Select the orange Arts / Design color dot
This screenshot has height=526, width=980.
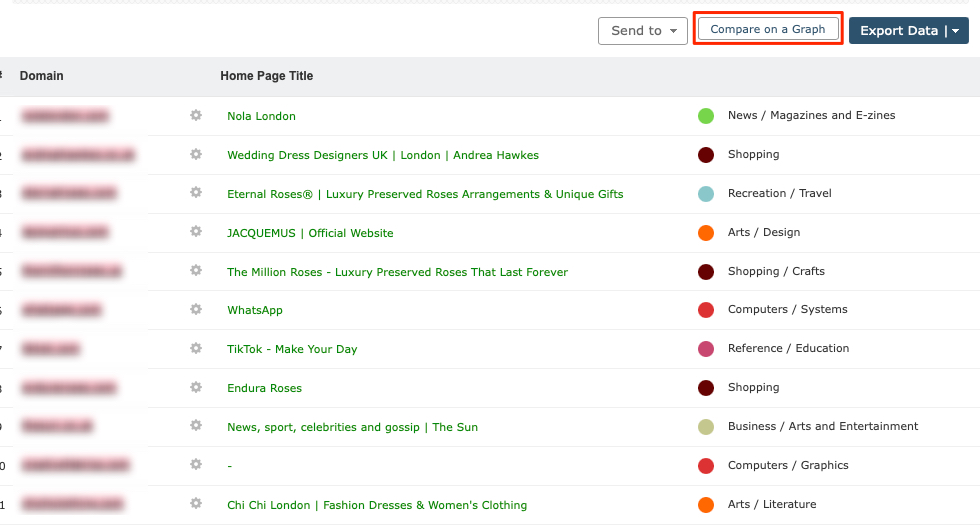point(706,233)
